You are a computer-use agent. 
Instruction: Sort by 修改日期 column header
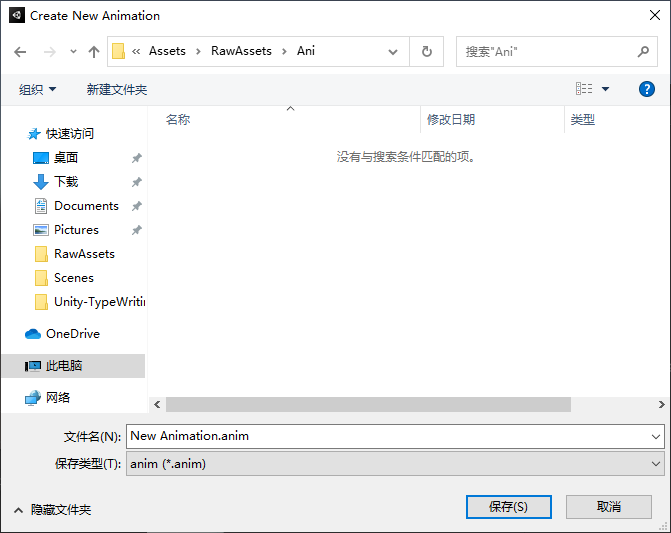point(451,119)
